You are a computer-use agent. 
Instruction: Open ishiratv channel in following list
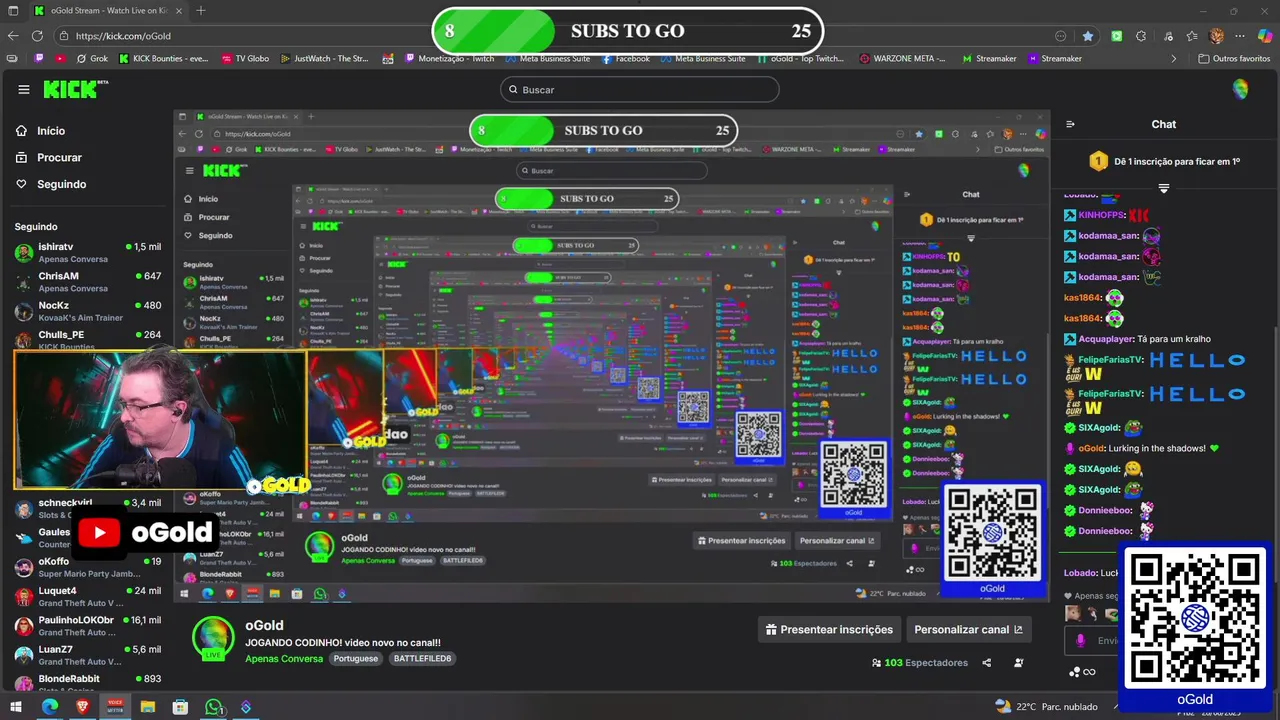87,252
